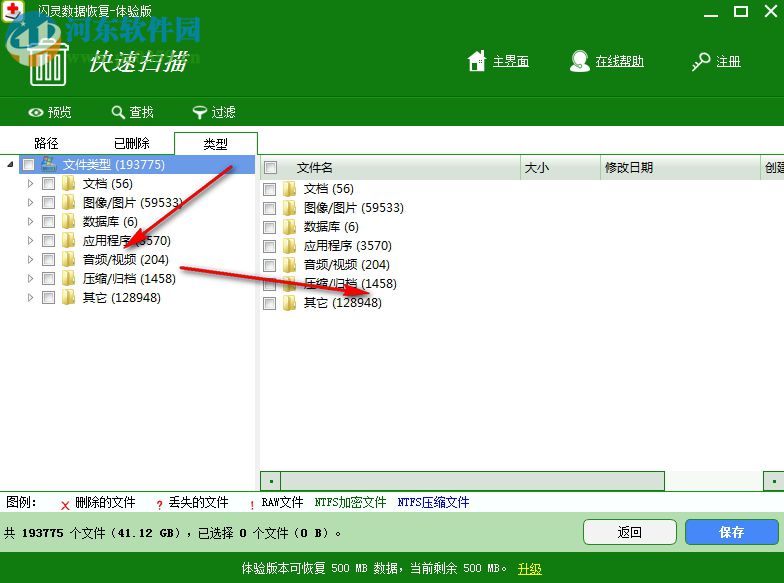Expand the 其它 (128948) tree node
The width and height of the screenshot is (784, 583).
click(x=30, y=298)
